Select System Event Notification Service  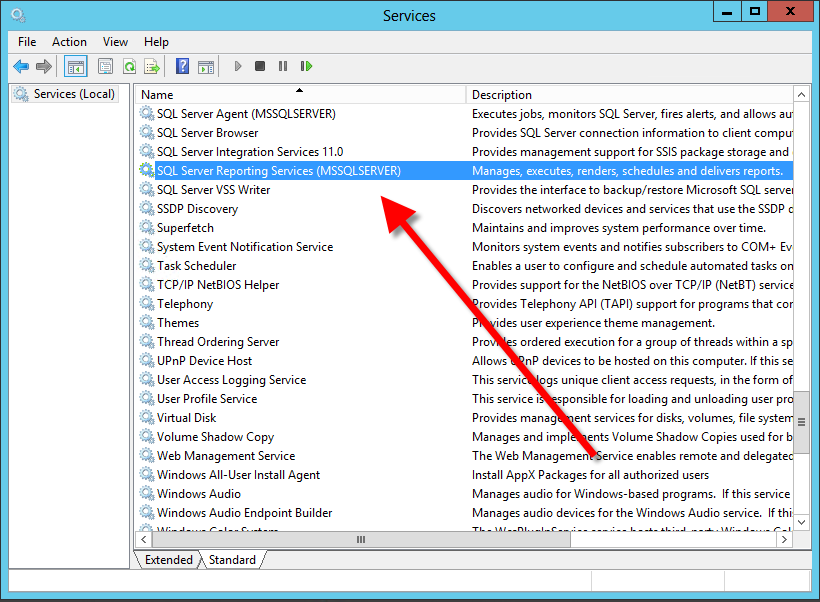[245, 246]
